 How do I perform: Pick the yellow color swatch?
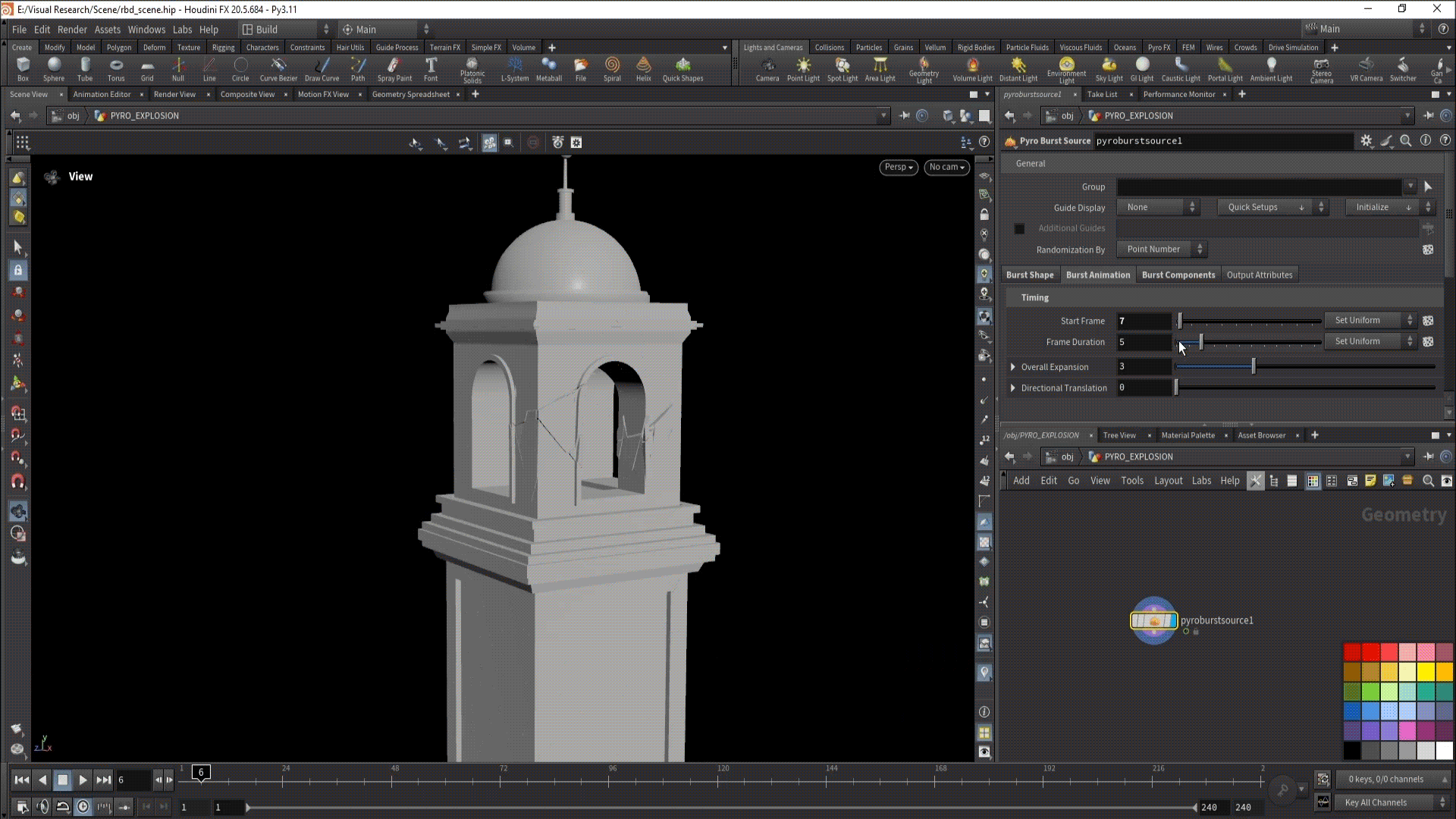[x=1426, y=672]
